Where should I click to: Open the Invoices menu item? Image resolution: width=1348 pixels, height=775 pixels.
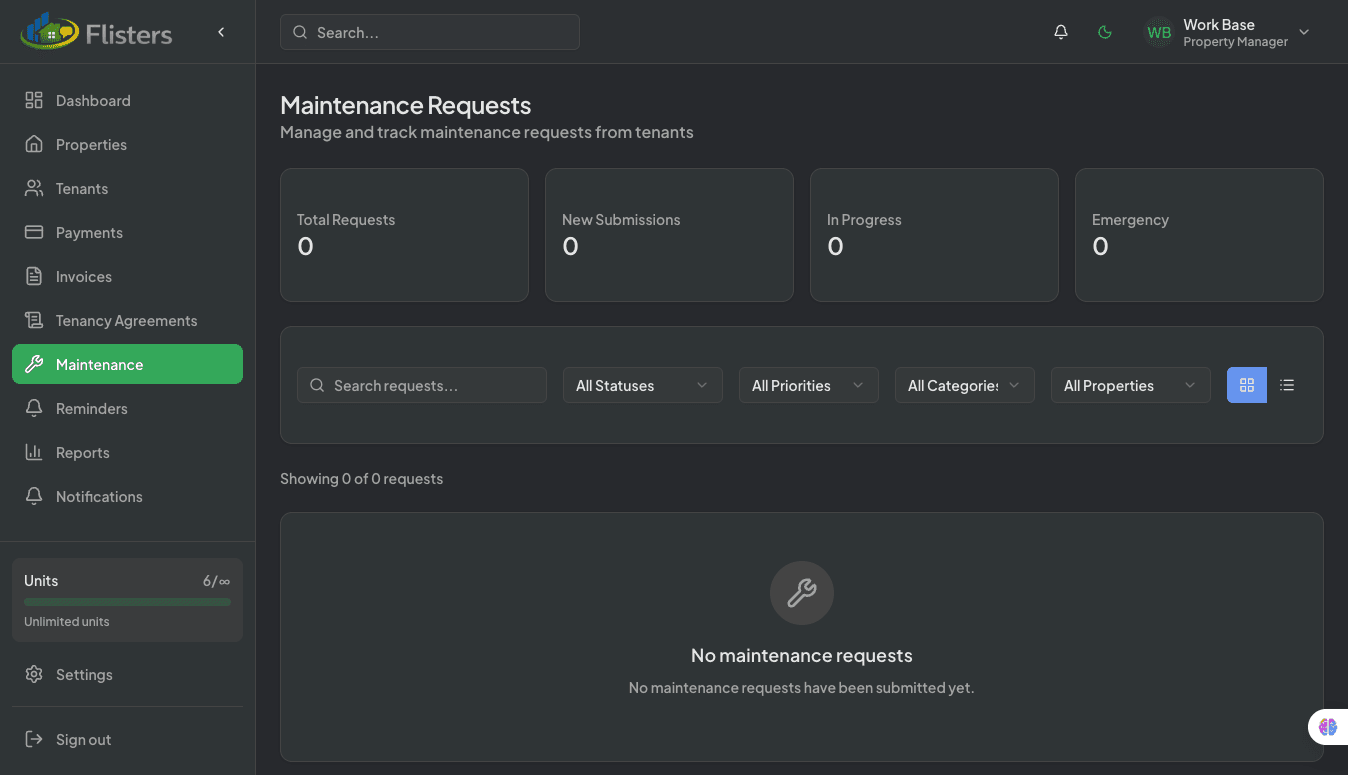click(x=84, y=277)
